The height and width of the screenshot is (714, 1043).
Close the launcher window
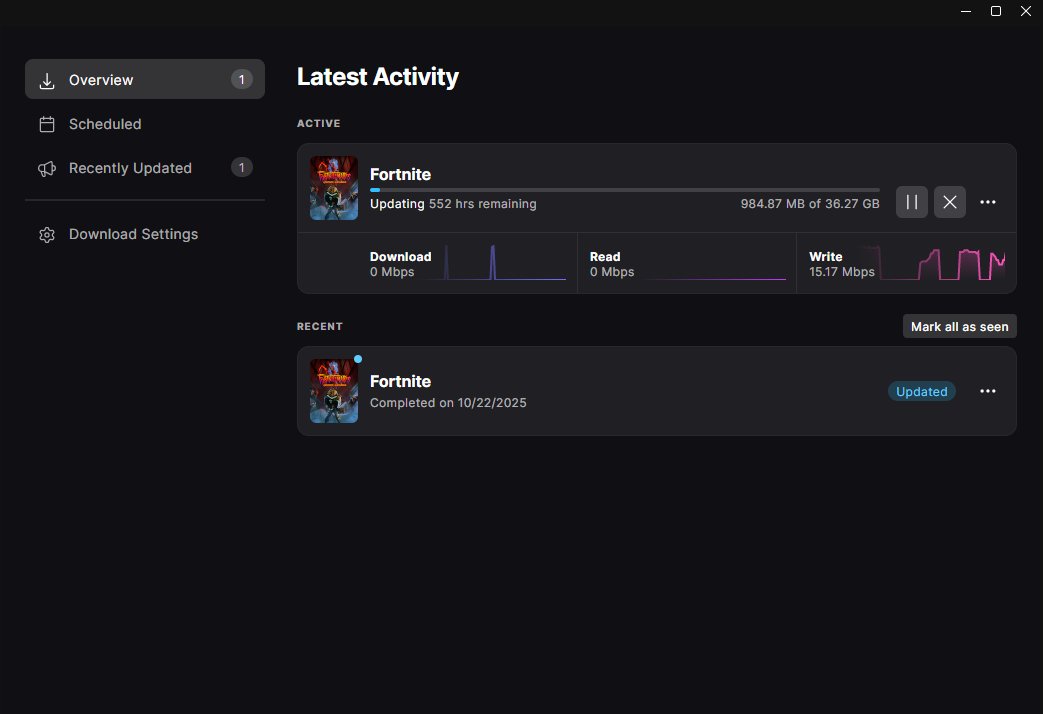[x=1026, y=11]
